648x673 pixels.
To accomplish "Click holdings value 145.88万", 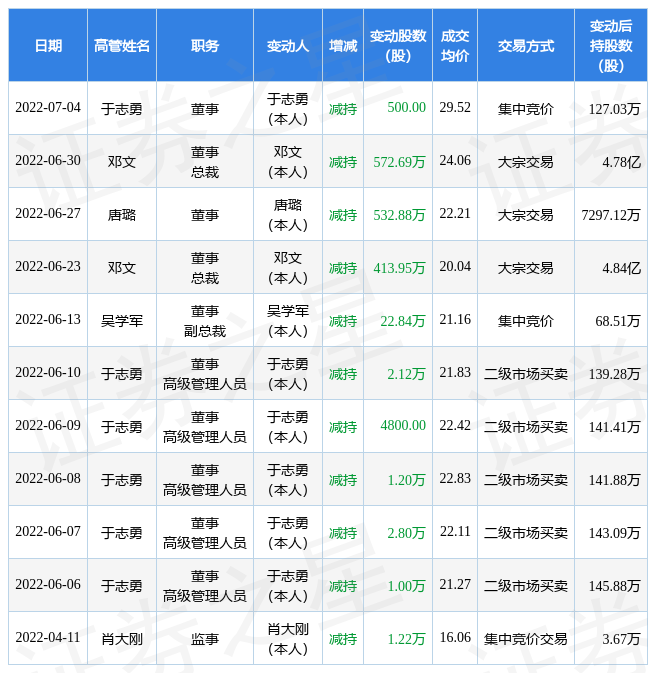I will pyautogui.click(x=615, y=586).
